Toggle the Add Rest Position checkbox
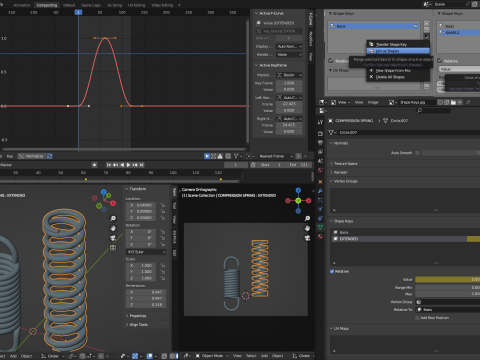 (417, 318)
